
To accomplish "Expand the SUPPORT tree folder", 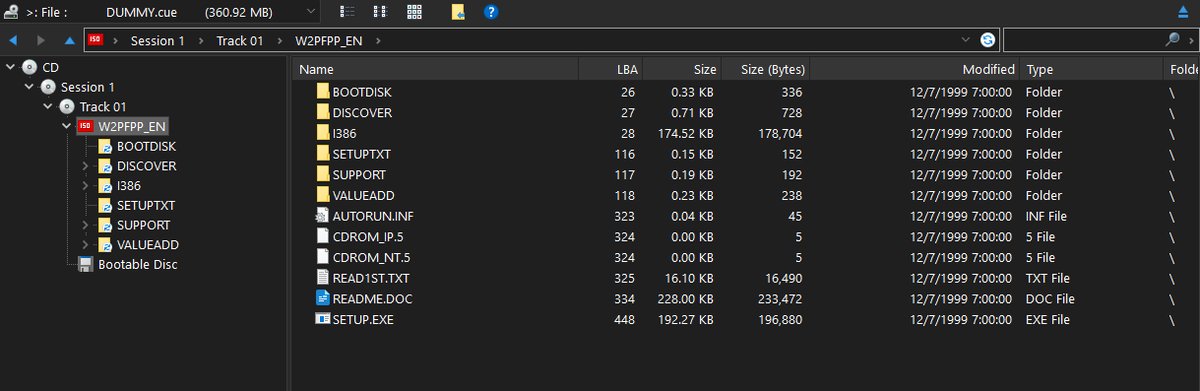I will tap(86, 225).
